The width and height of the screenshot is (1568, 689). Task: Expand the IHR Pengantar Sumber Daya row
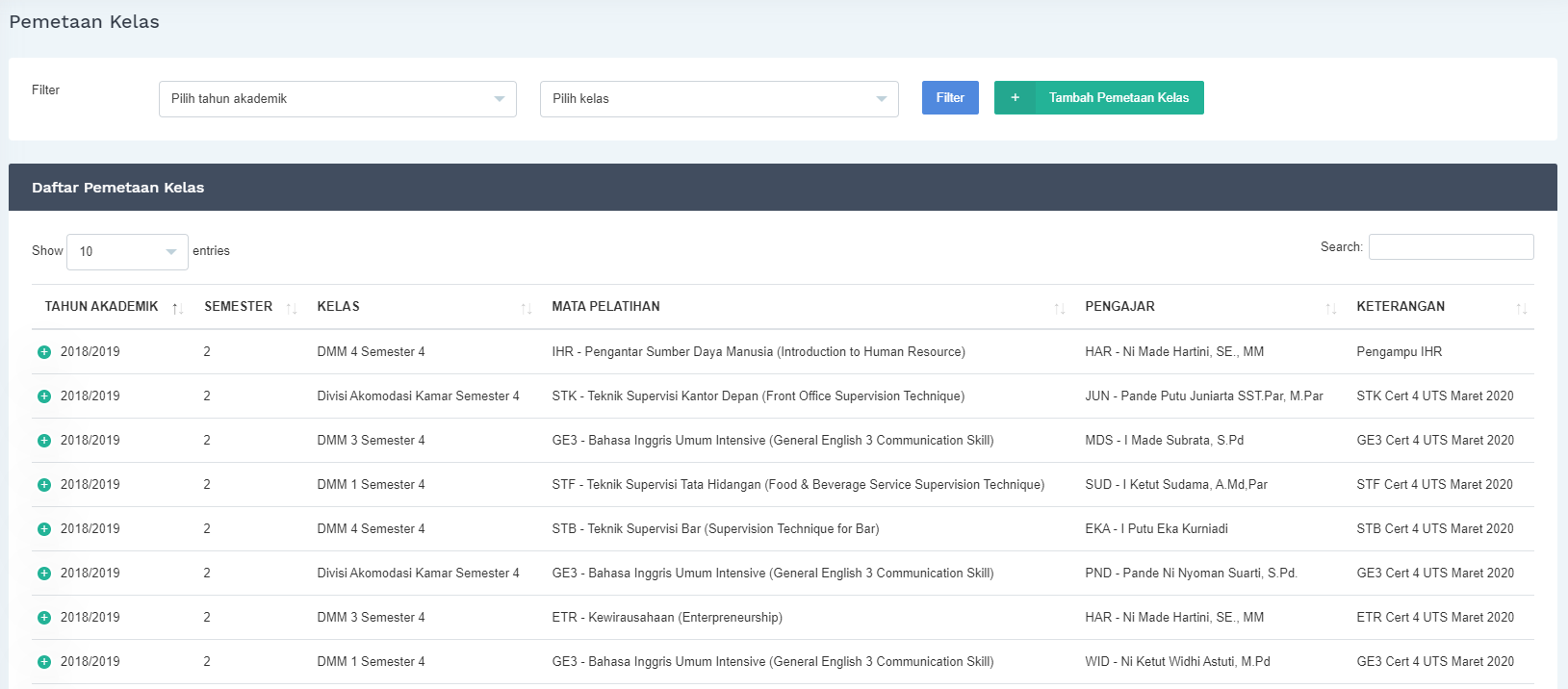click(x=44, y=352)
